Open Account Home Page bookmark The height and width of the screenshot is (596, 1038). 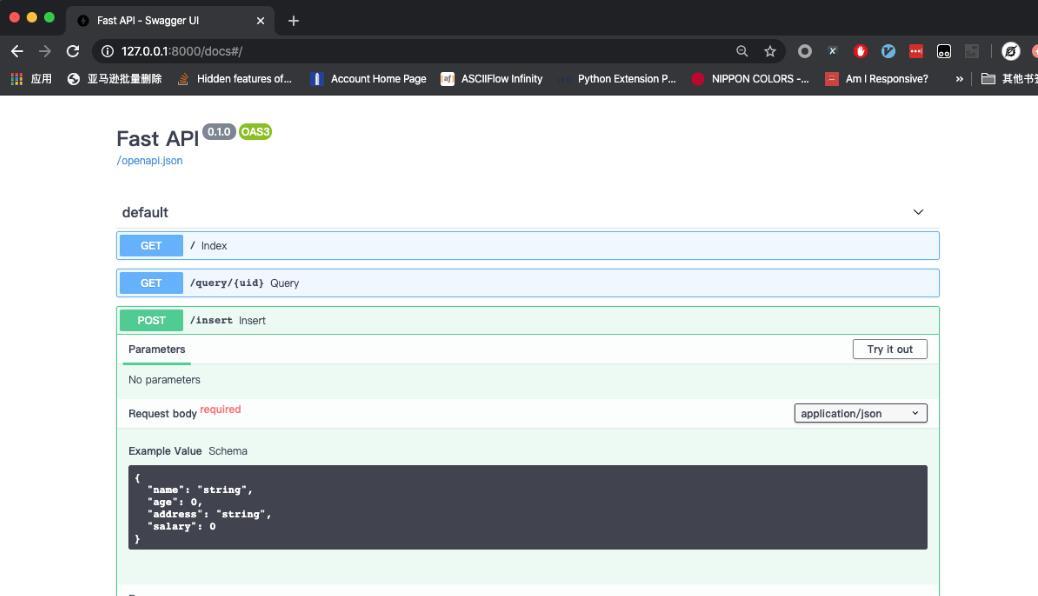point(369,79)
